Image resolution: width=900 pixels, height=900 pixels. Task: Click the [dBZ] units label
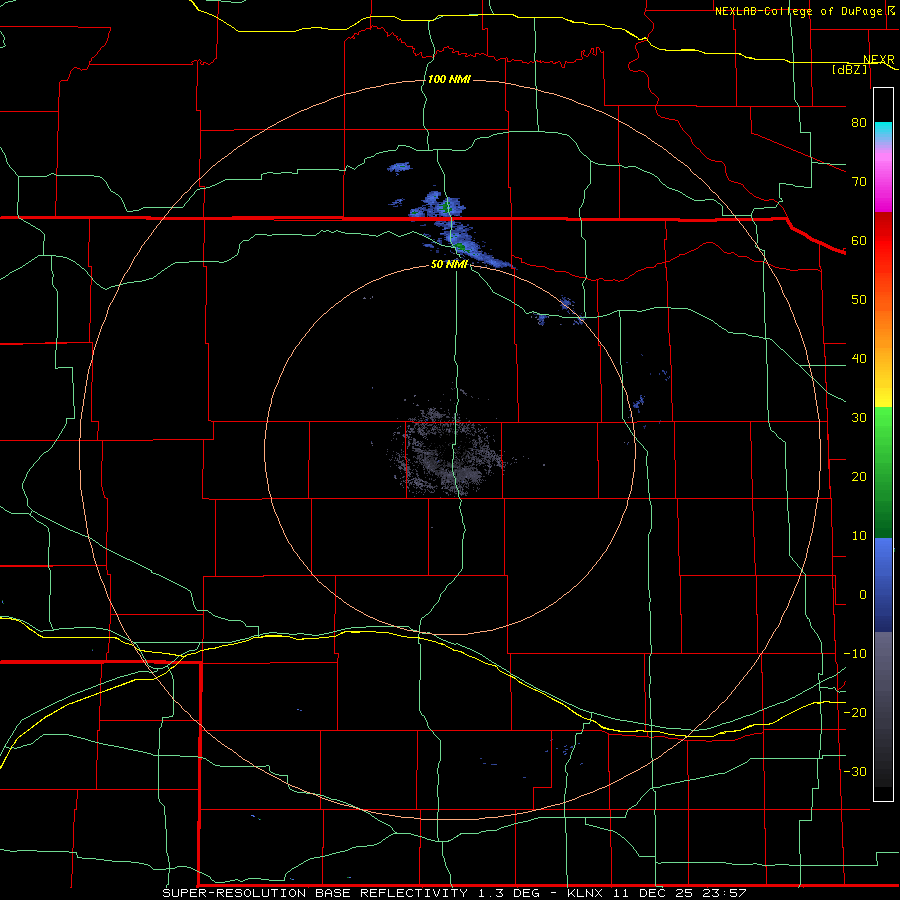pyautogui.click(x=849, y=70)
